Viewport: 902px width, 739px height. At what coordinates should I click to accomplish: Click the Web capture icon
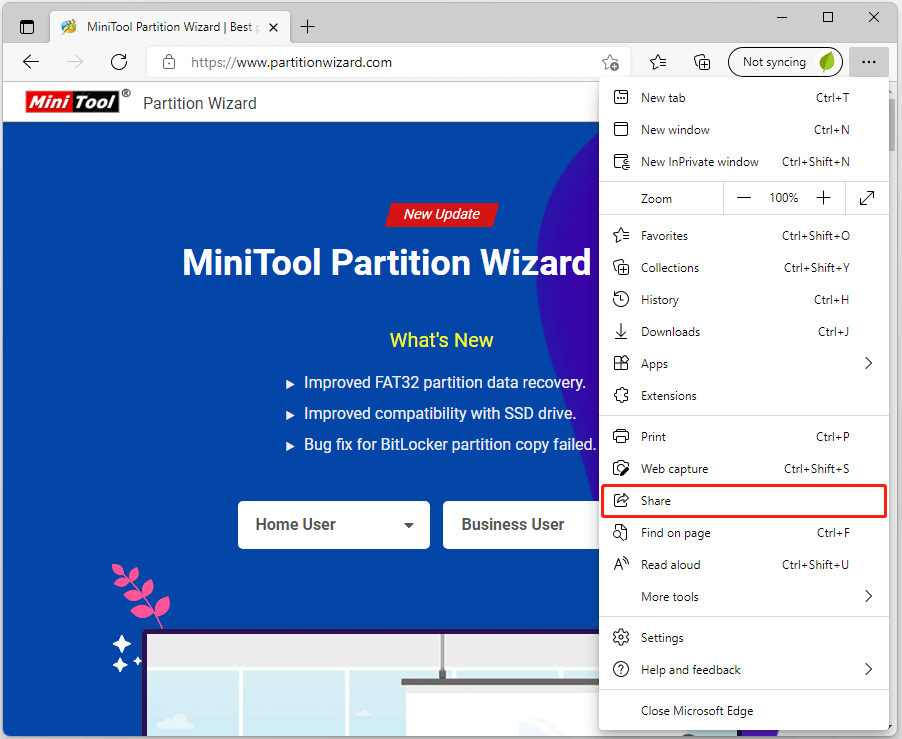622,468
